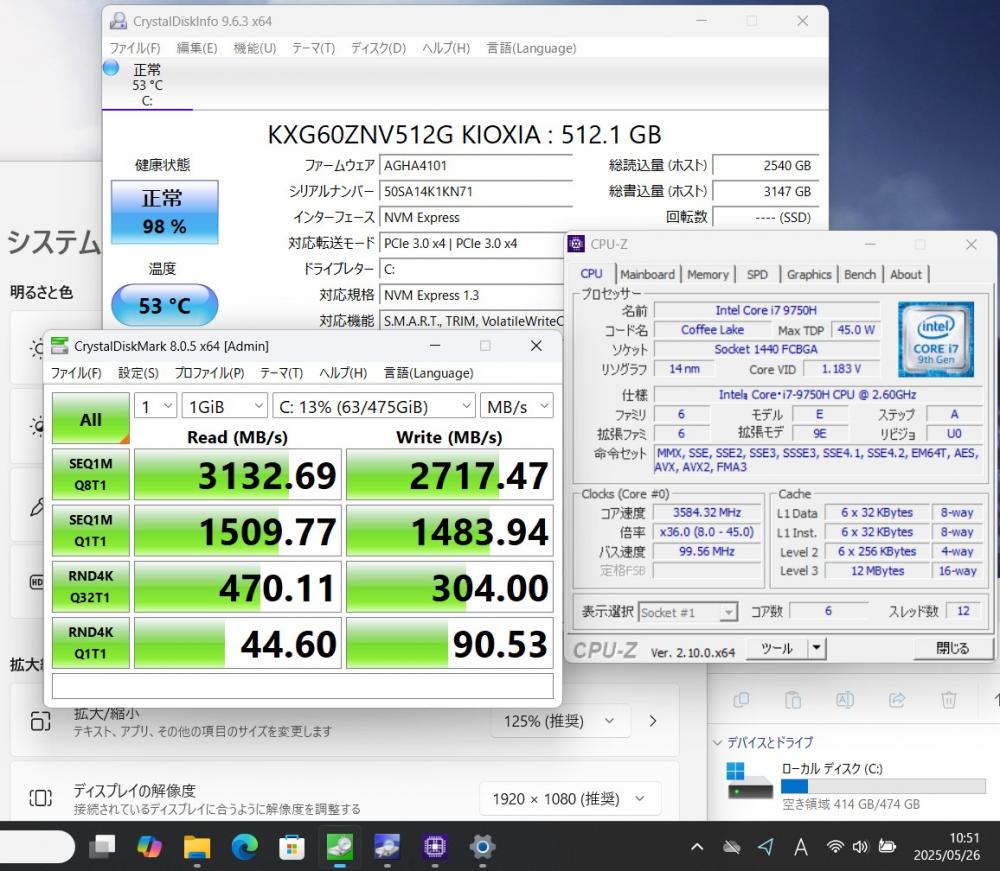This screenshot has height=871, width=1000.
Task: Switch to the Memory tab in CPU-Z
Action: (x=708, y=274)
